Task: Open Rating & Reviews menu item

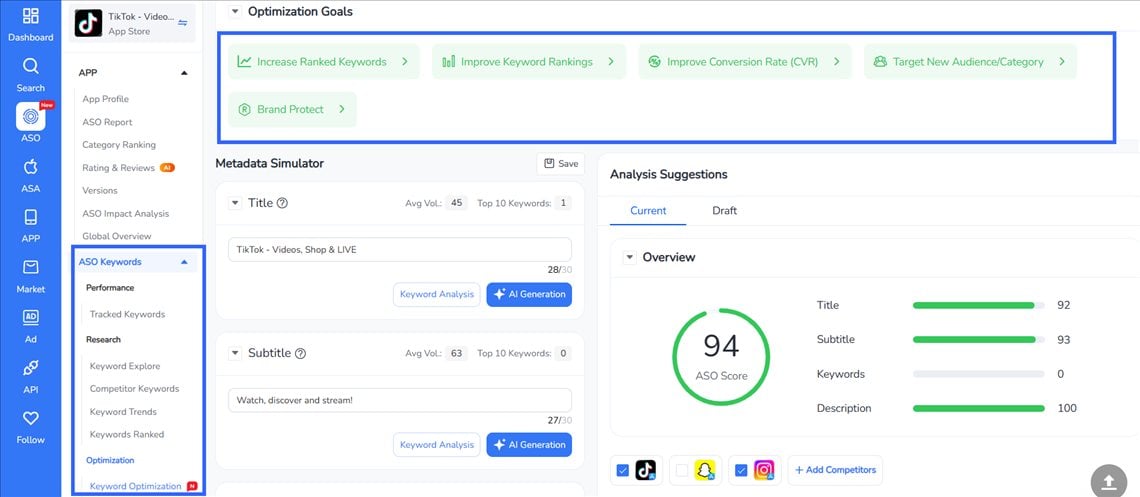Action: pos(119,168)
